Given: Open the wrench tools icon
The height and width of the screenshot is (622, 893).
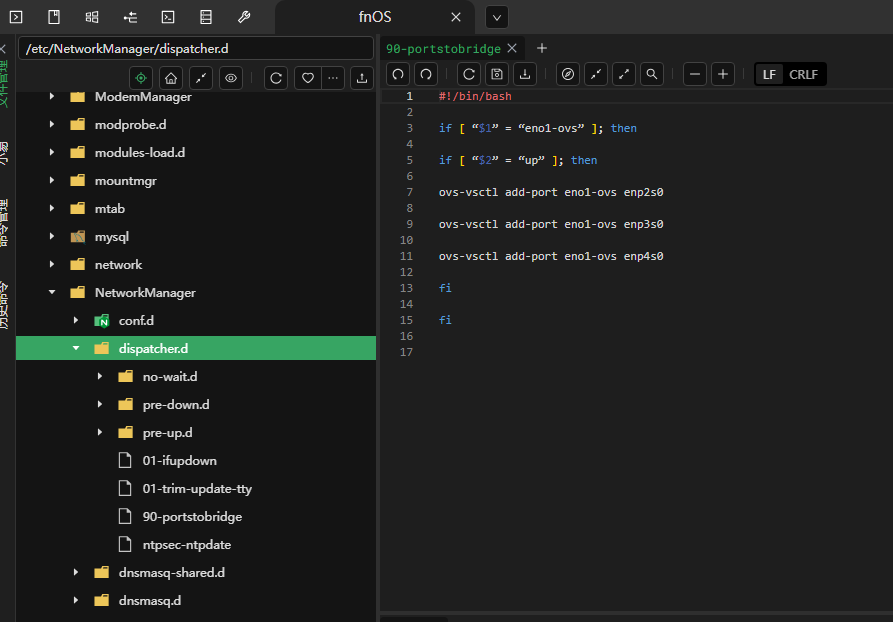Looking at the screenshot, I should [244, 17].
